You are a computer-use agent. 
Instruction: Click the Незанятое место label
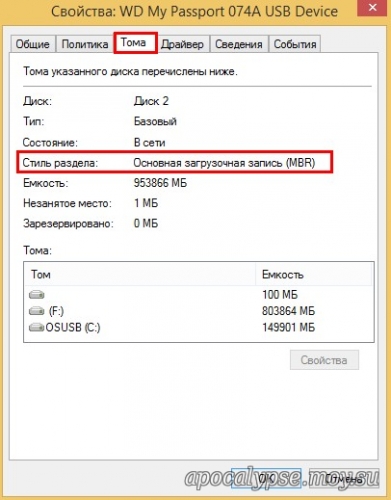coord(67,203)
